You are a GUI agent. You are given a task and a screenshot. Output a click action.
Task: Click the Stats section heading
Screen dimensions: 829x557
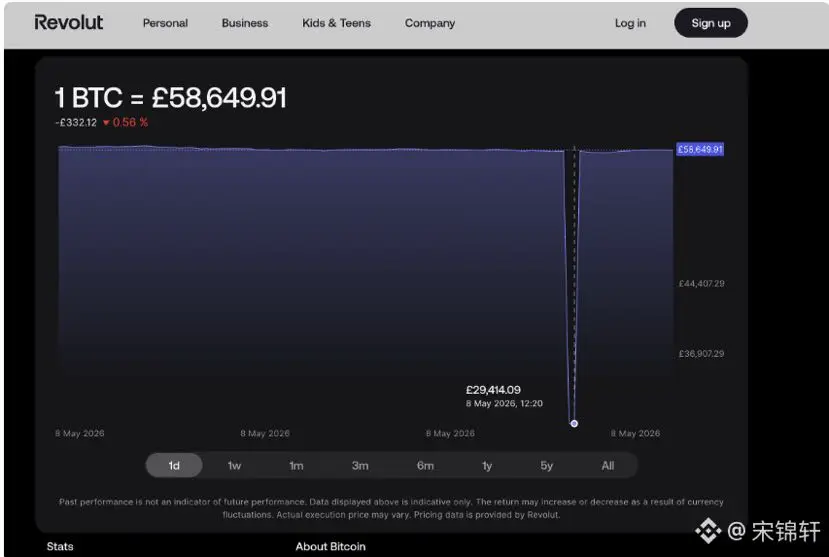click(60, 546)
